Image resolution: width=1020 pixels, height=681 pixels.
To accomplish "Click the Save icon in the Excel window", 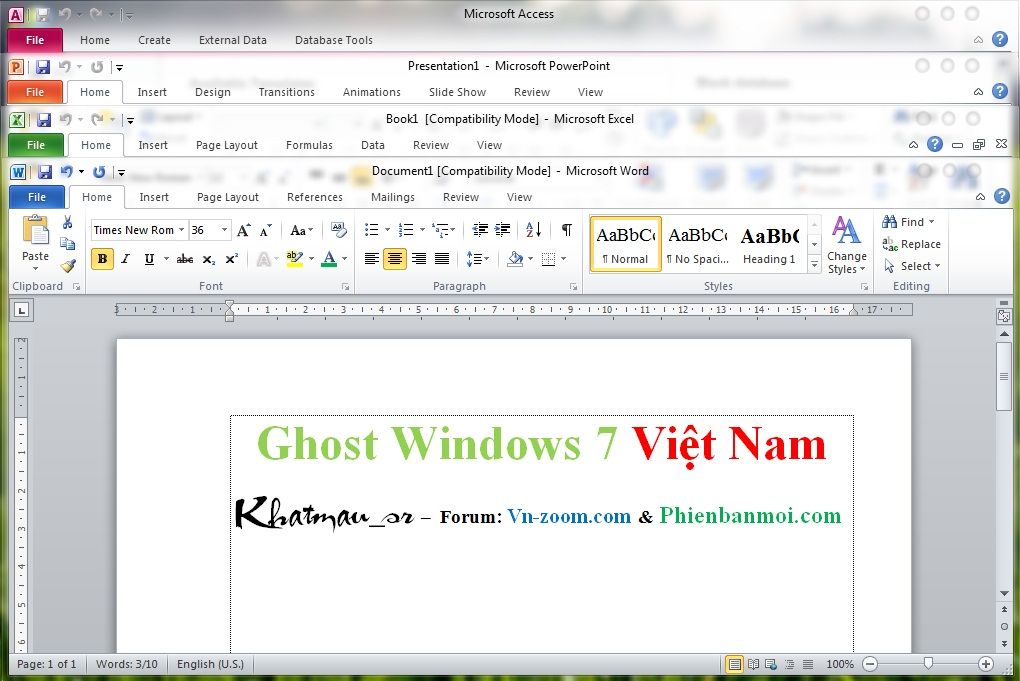I will (x=44, y=120).
